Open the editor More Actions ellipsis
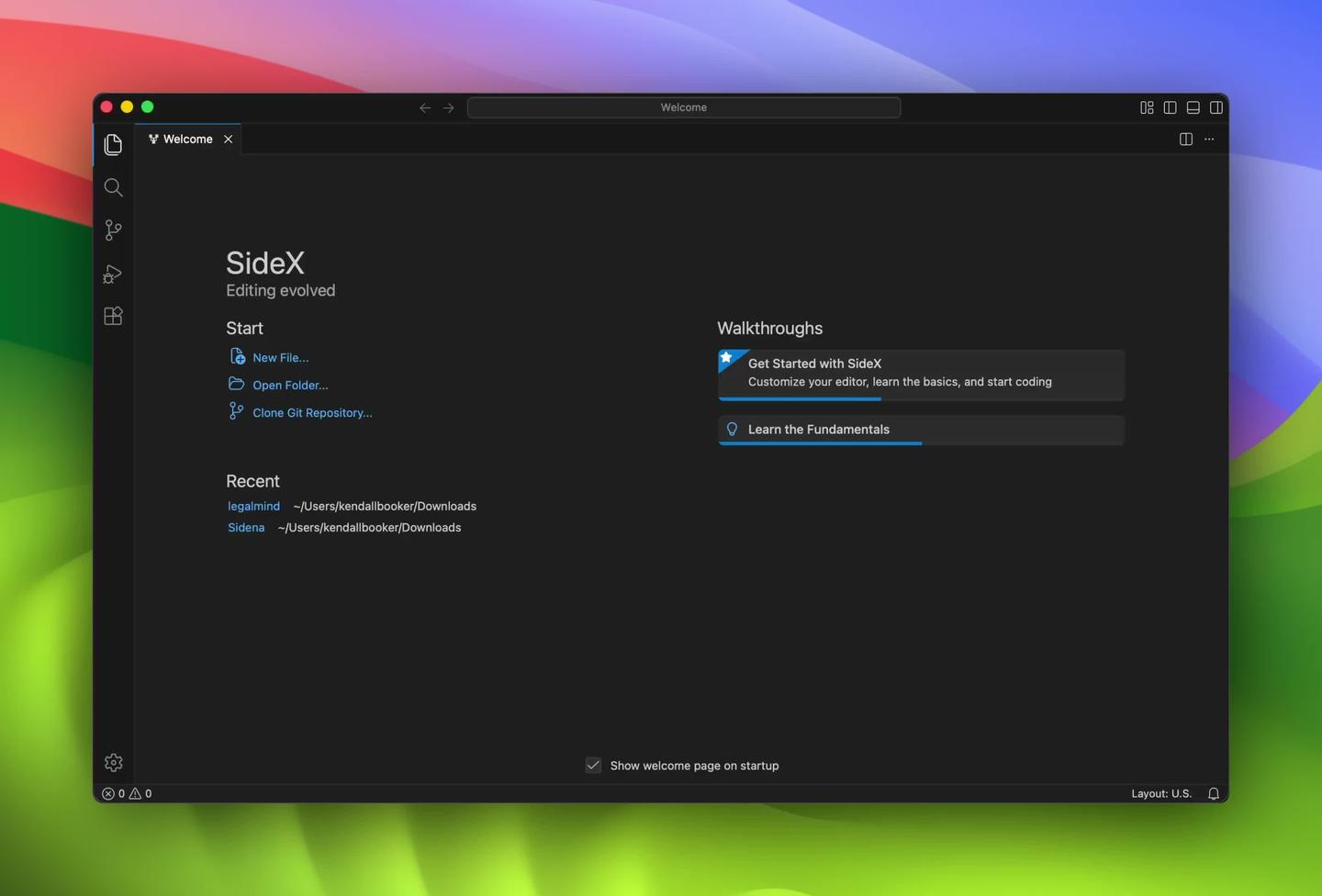The width and height of the screenshot is (1322, 896). pos(1209,139)
